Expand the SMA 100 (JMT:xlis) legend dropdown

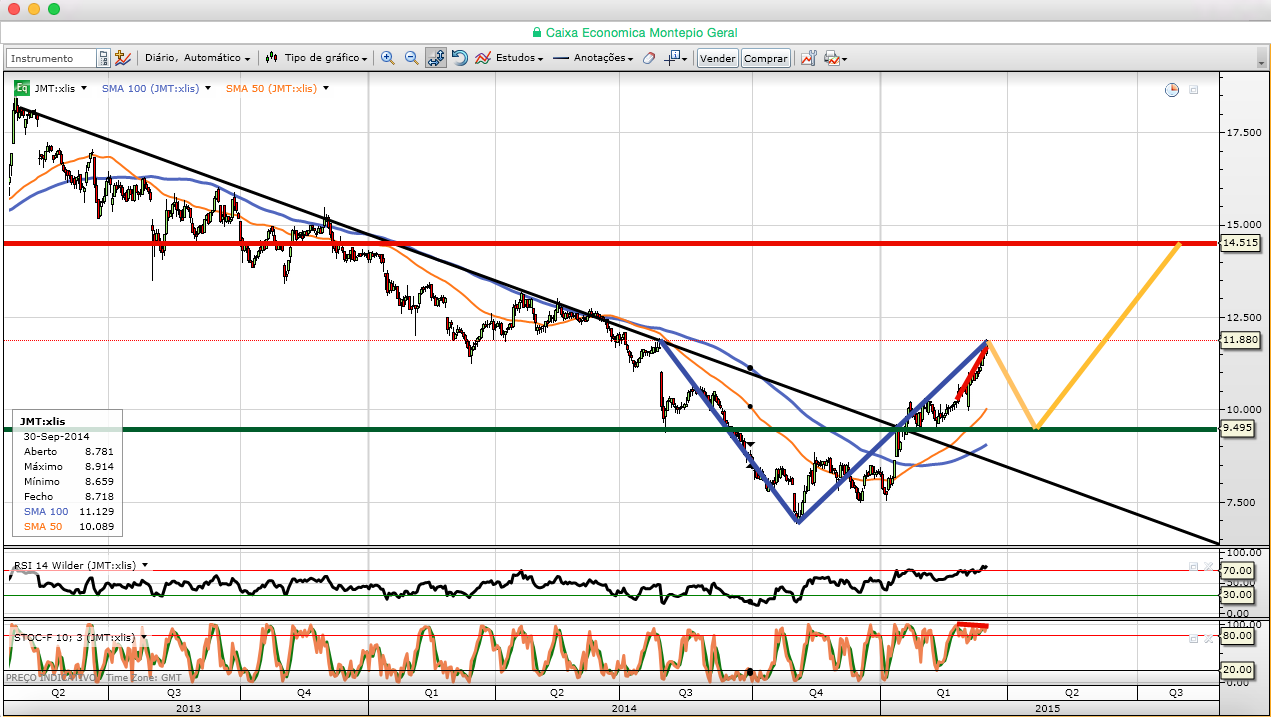(208, 88)
